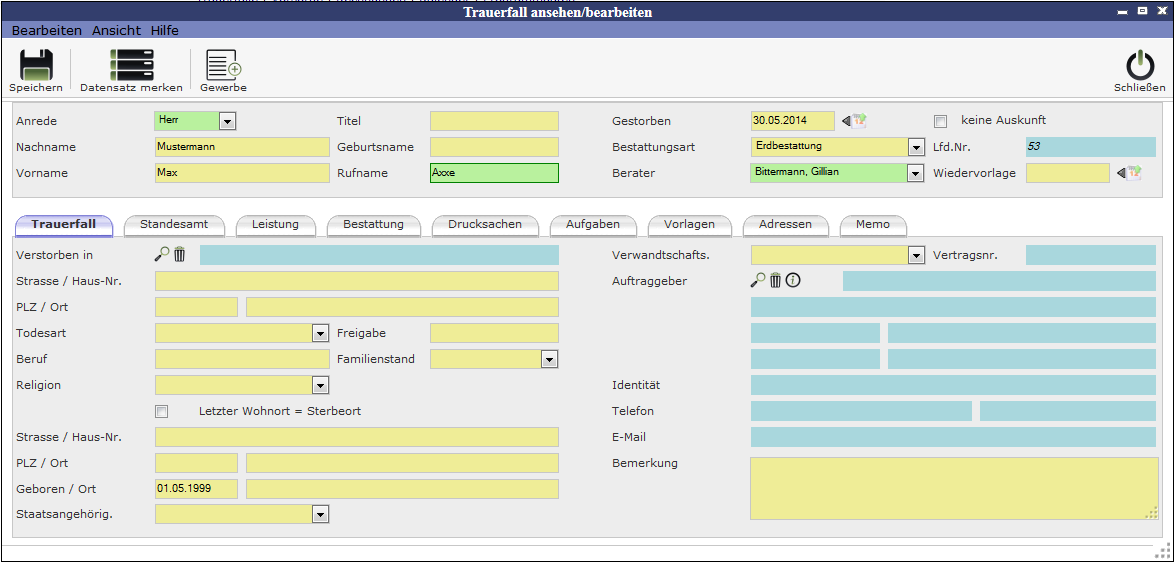1174x562 pixels.
Task: Check Letzter Wohnort = Sterbeort box
Action: coord(162,411)
